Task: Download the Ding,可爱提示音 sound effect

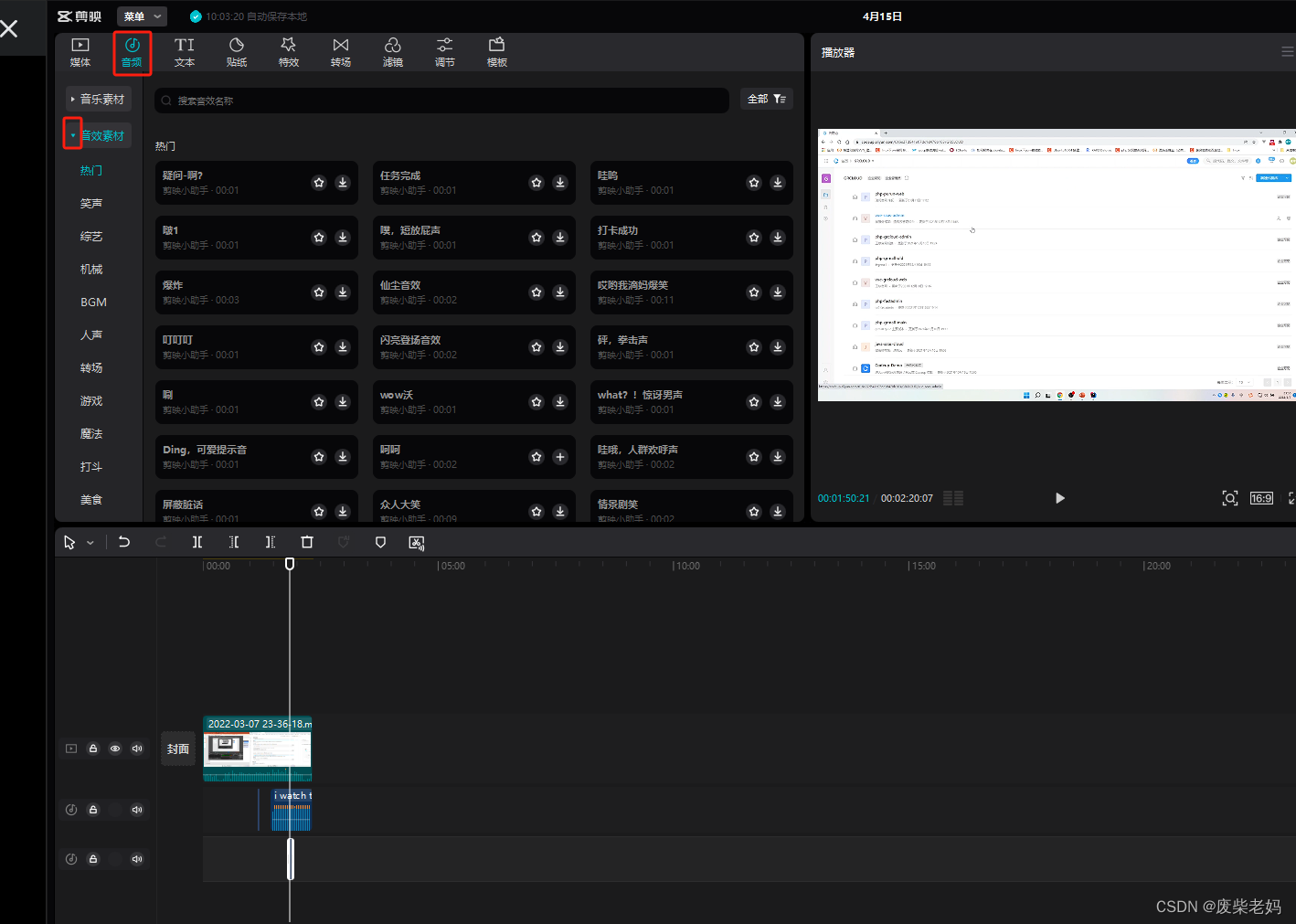Action: (x=343, y=457)
